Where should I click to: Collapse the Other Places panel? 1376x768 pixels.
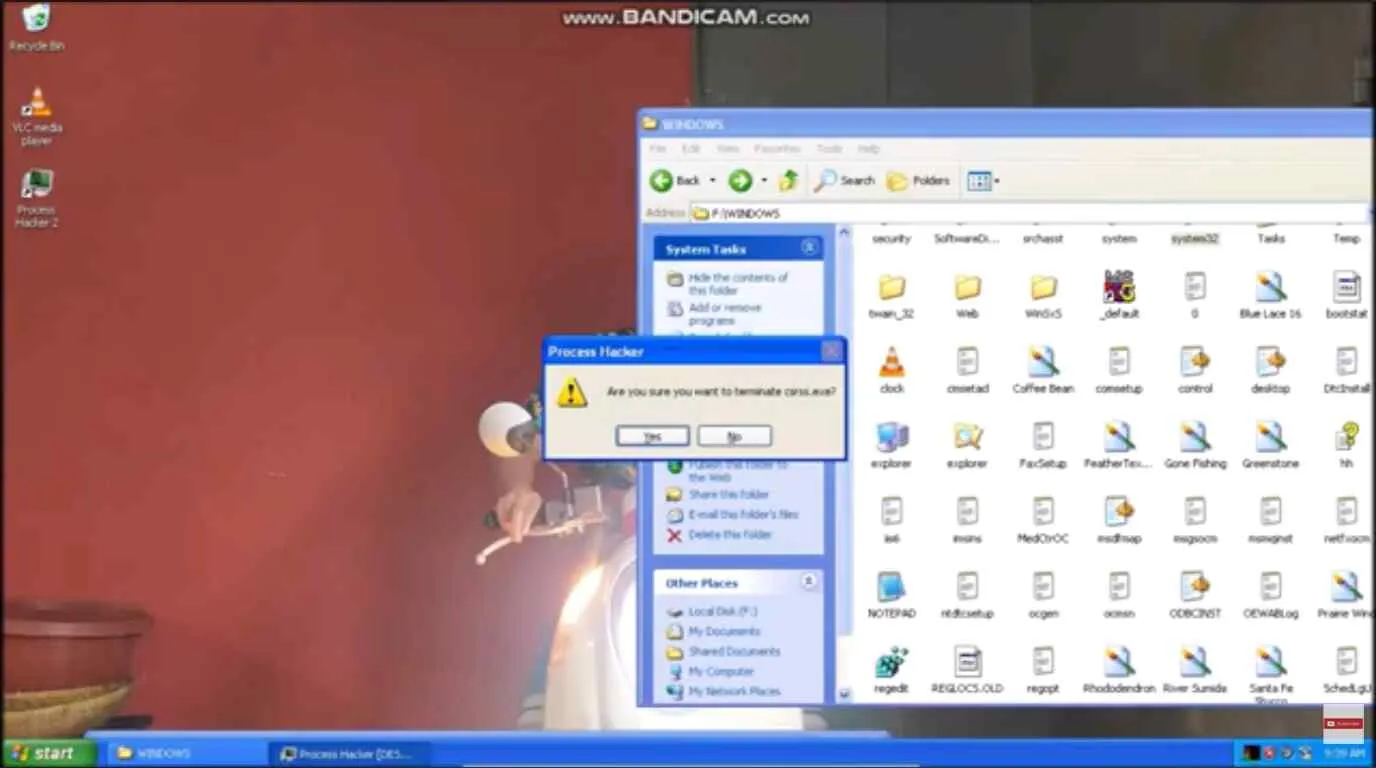click(x=809, y=582)
